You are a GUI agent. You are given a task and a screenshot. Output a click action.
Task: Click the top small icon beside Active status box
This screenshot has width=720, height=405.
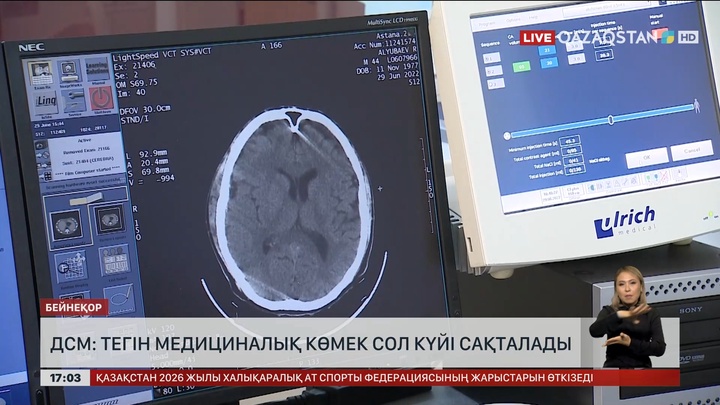point(41,145)
